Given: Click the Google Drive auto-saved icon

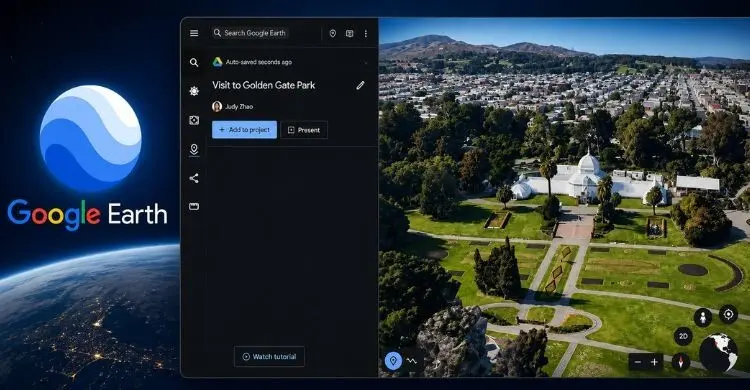Looking at the screenshot, I should [x=217, y=62].
